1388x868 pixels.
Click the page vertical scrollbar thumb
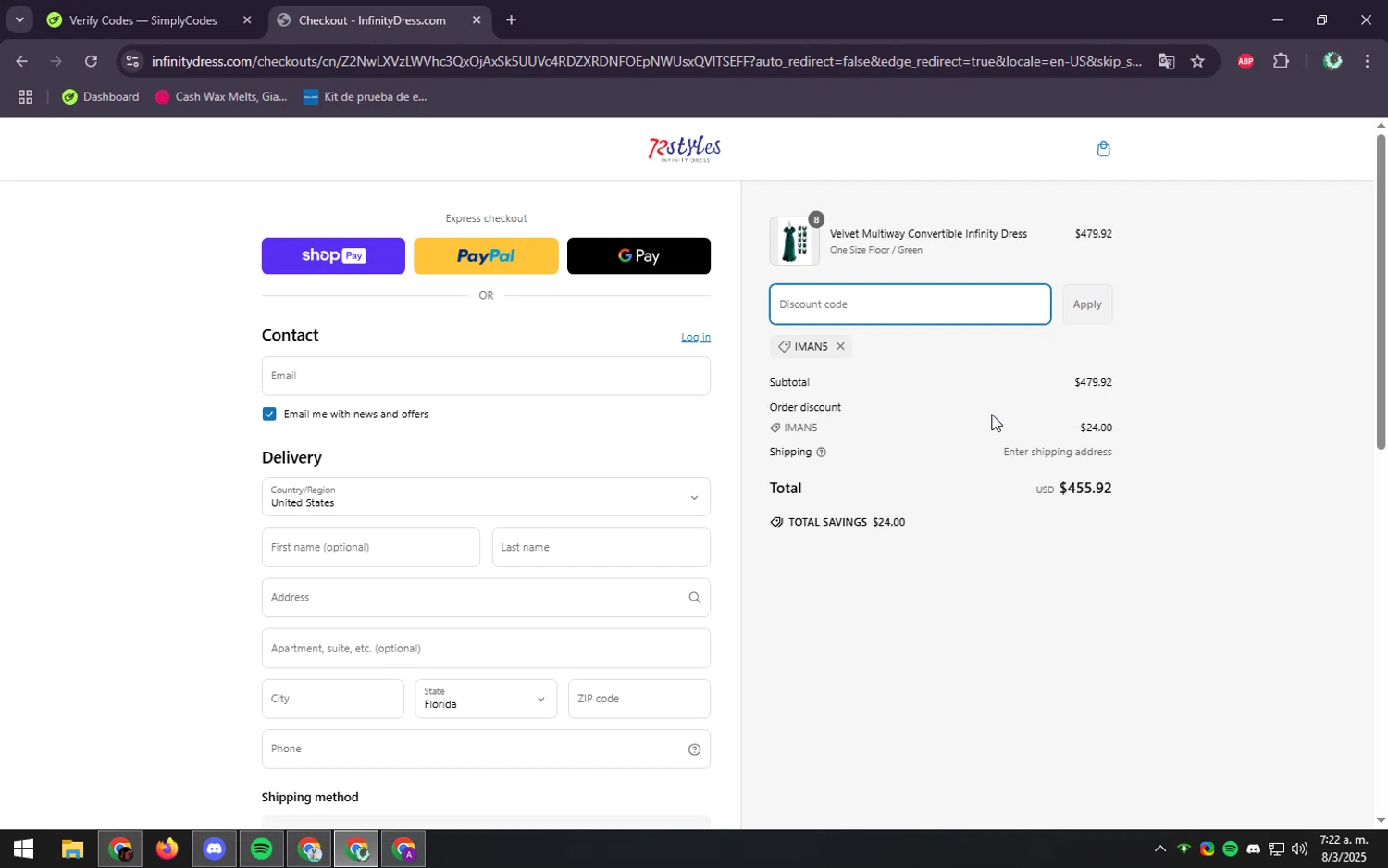click(1381, 291)
